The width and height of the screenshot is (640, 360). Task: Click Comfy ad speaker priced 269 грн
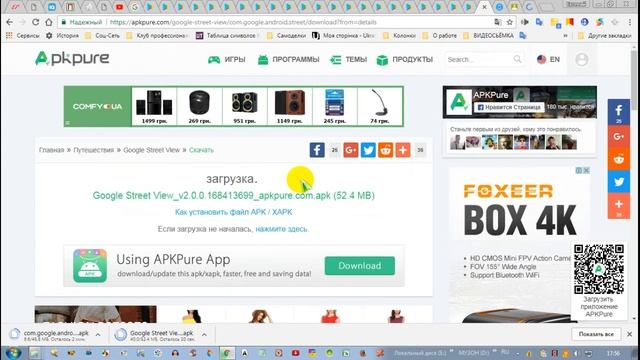click(200, 106)
